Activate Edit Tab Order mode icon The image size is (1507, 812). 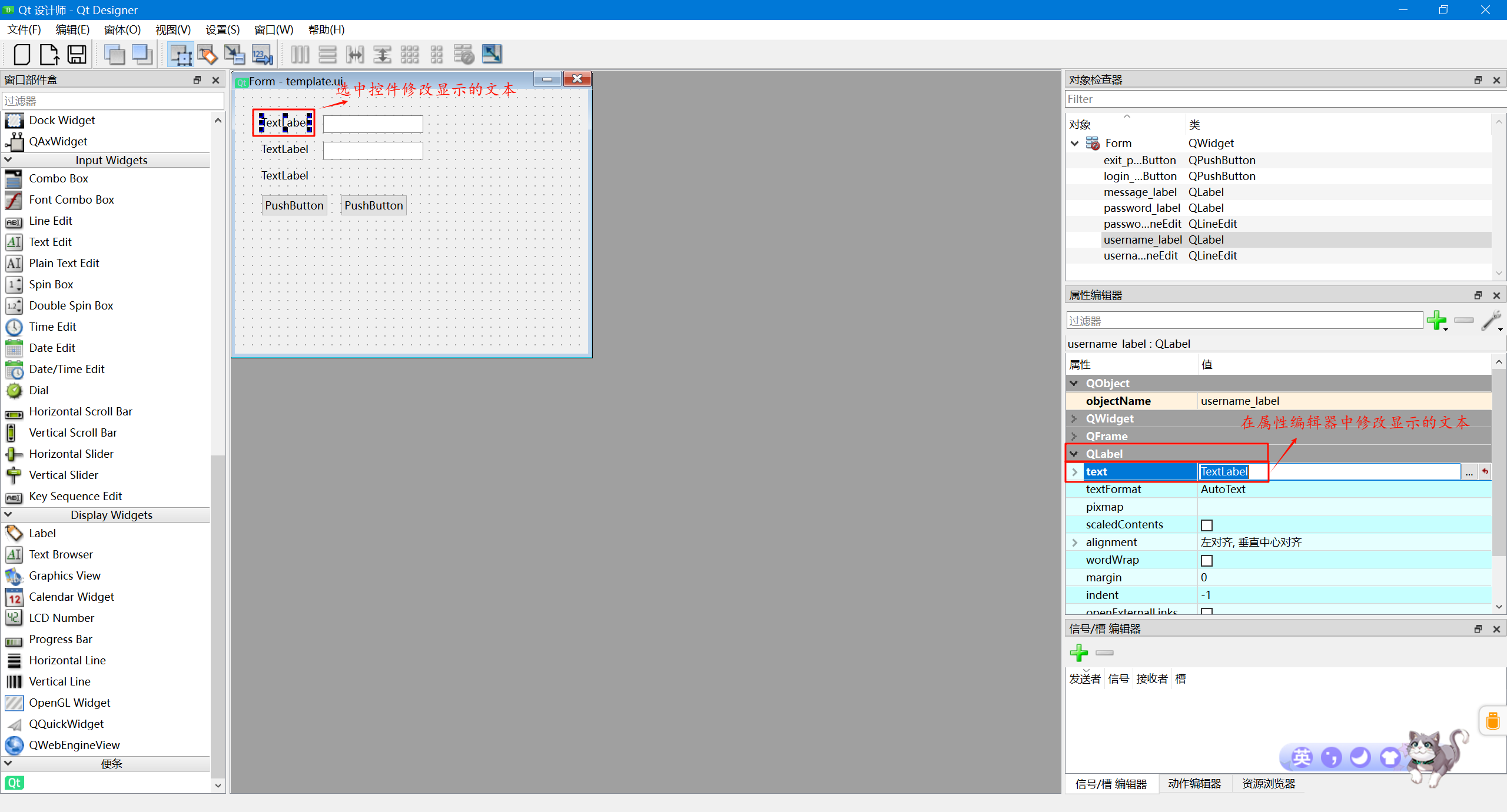point(262,55)
